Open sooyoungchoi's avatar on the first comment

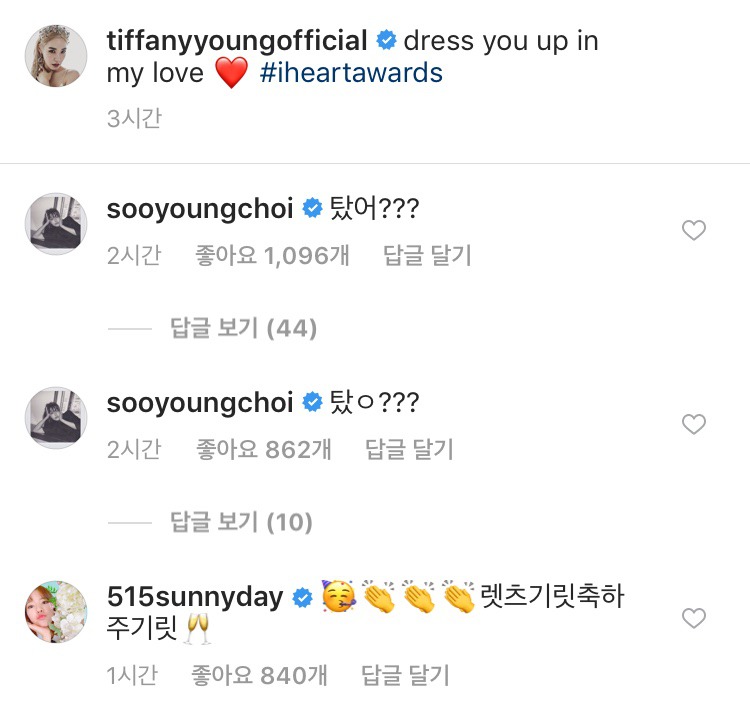click(x=56, y=224)
